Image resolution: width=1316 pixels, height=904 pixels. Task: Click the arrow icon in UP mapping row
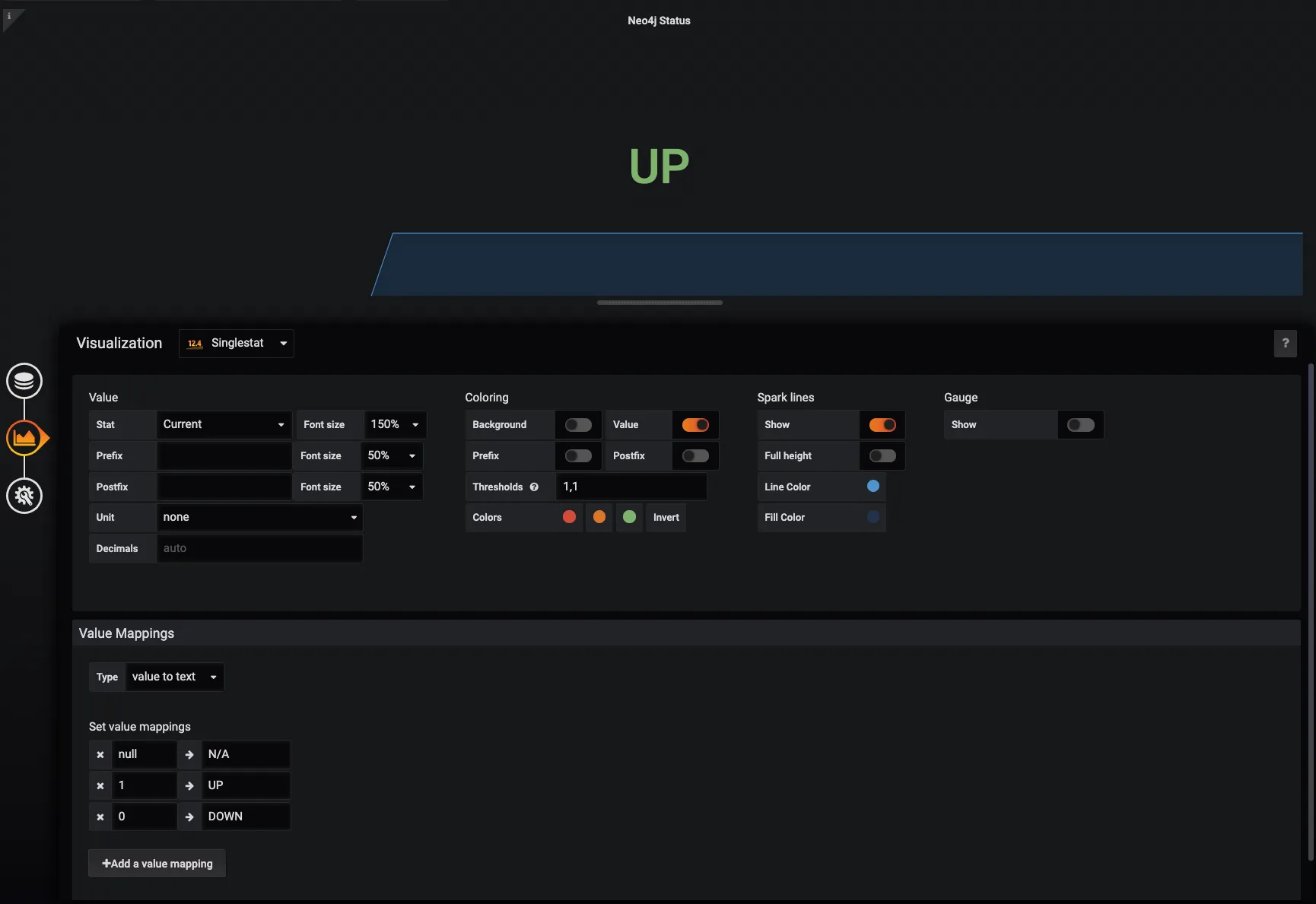189,785
